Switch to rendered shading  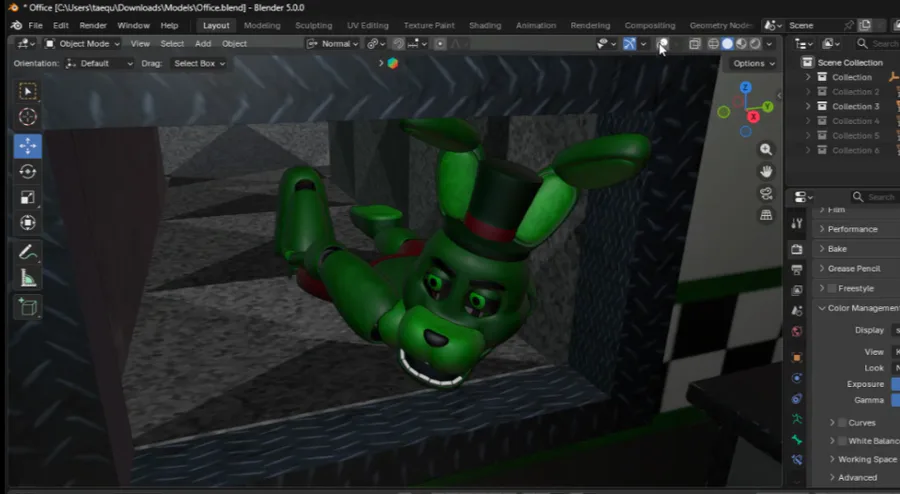pos(755,44)
